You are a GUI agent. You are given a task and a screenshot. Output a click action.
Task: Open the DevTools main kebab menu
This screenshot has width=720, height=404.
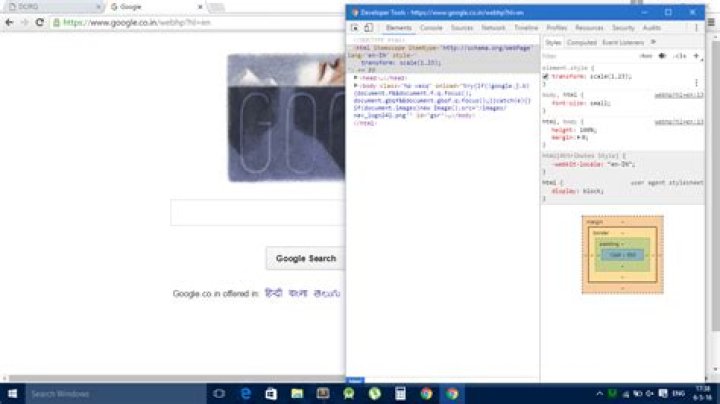tap(696, 28)
